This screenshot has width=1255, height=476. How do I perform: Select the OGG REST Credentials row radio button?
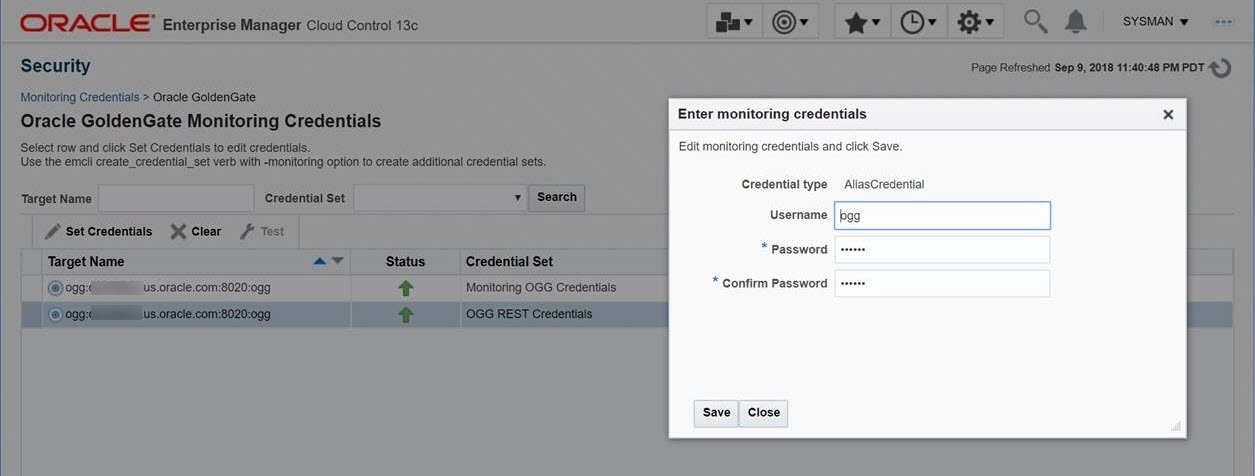55,315
